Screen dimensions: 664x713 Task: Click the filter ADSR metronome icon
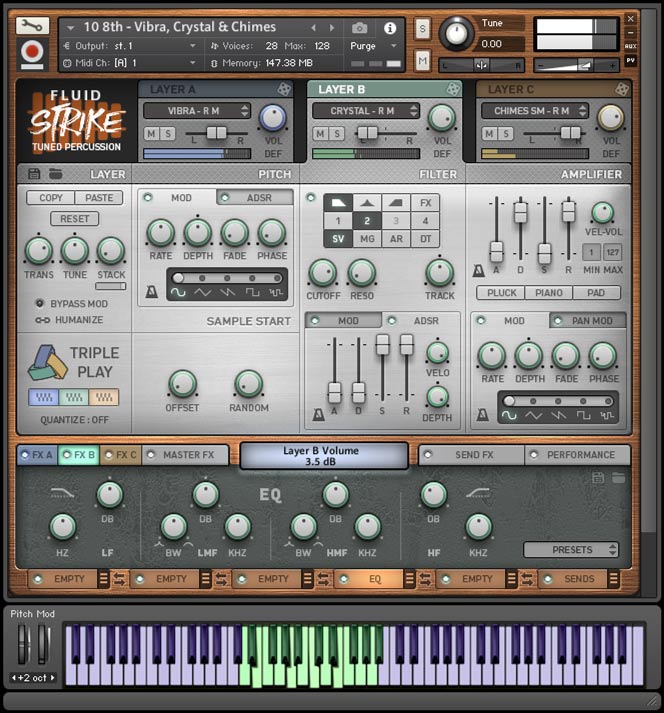pos(318,414)
